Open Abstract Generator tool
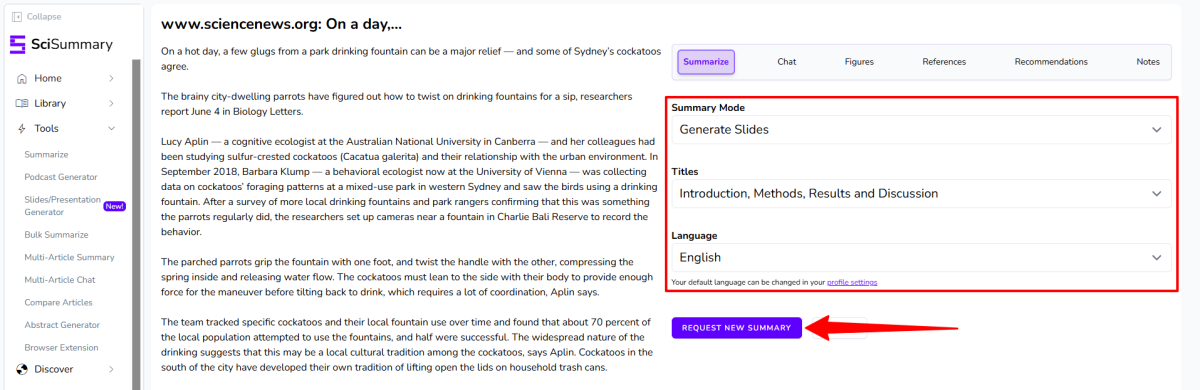 [62, 325]
